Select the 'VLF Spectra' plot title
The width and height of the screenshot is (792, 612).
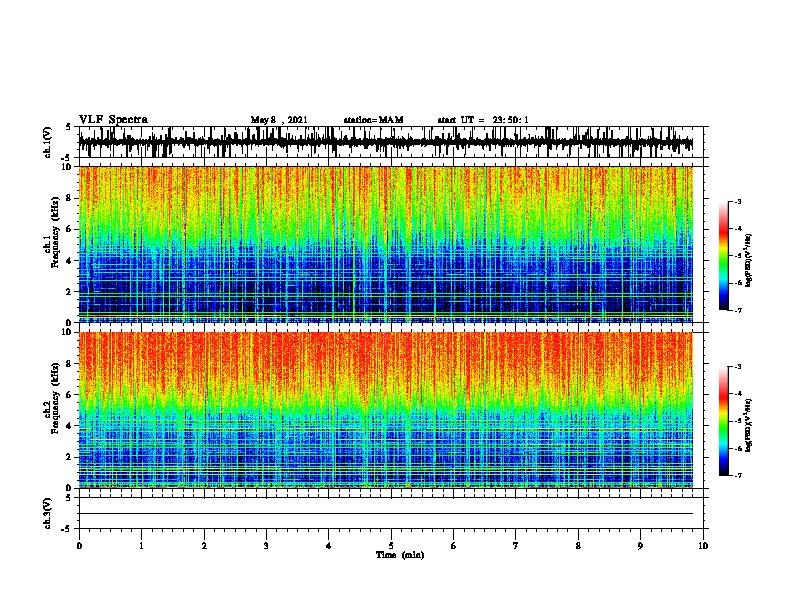click(113, 120)
